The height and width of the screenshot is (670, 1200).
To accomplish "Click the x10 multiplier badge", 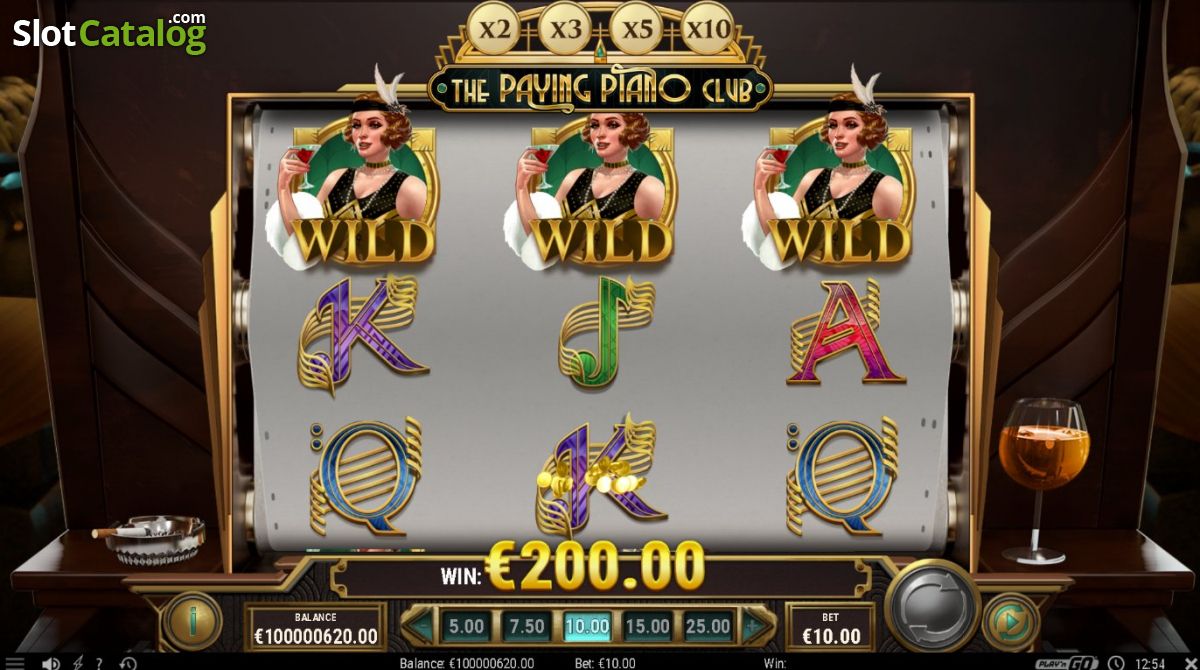I will pyautogui.click(x=709, y=30).
